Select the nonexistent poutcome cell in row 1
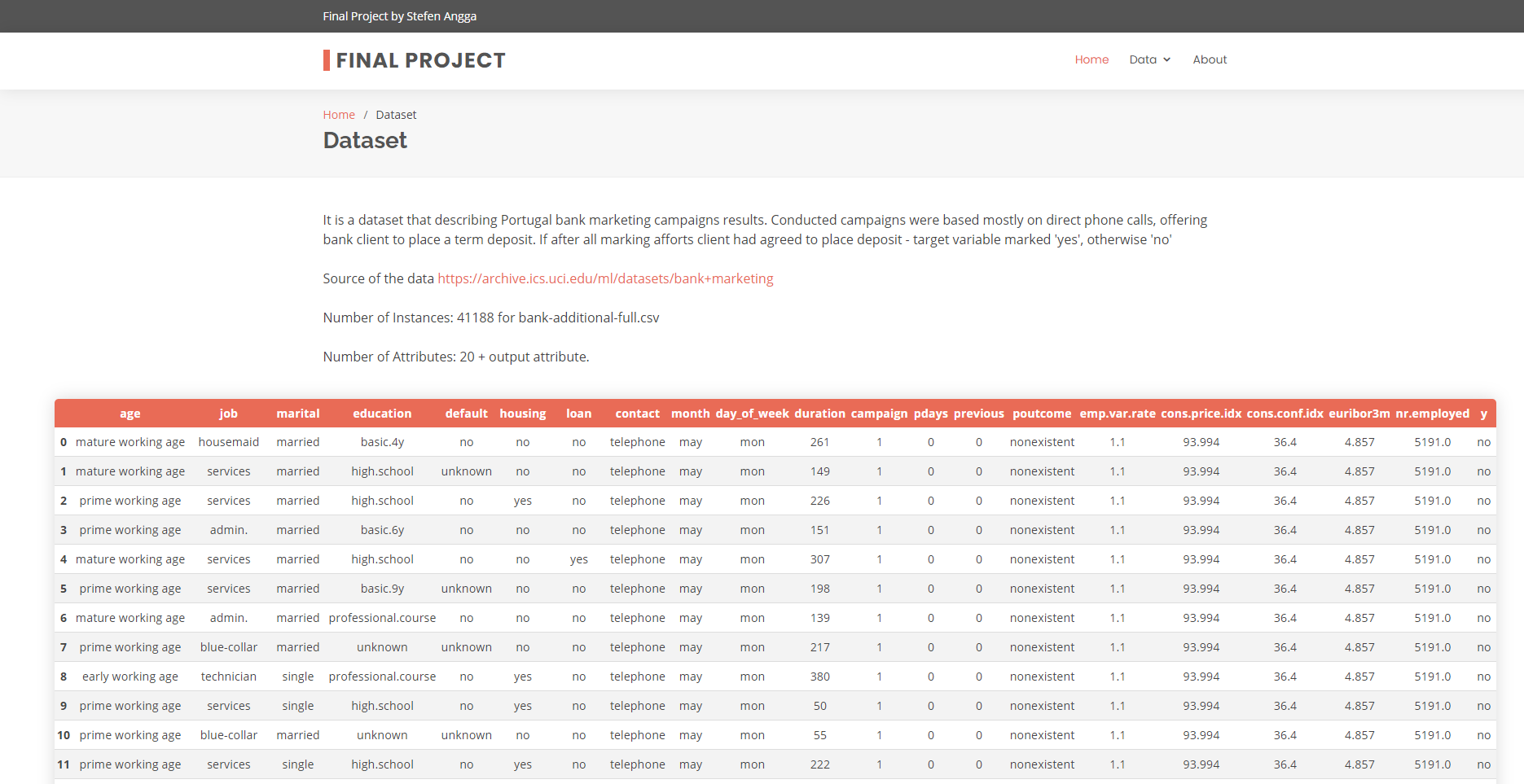Image resolution: width=1524 pixels, height=784 pixels. click(1042, 471)
